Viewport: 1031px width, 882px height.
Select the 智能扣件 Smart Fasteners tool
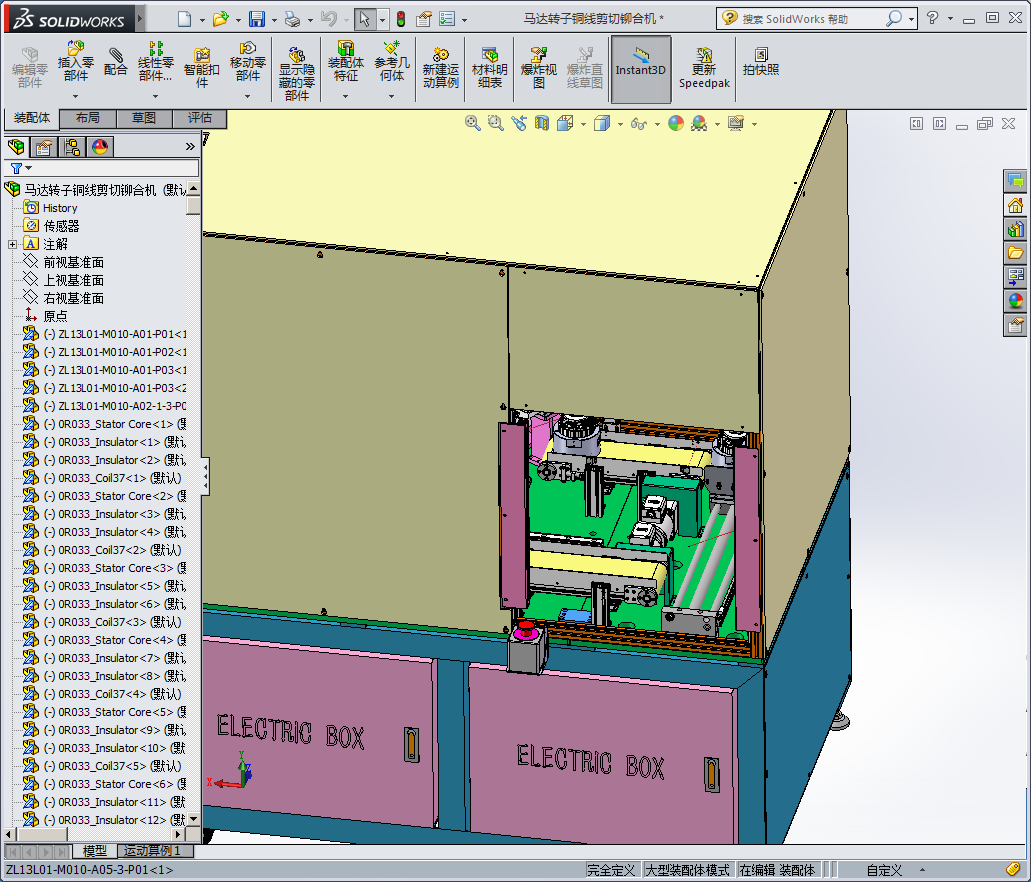[x=201, y=67]
